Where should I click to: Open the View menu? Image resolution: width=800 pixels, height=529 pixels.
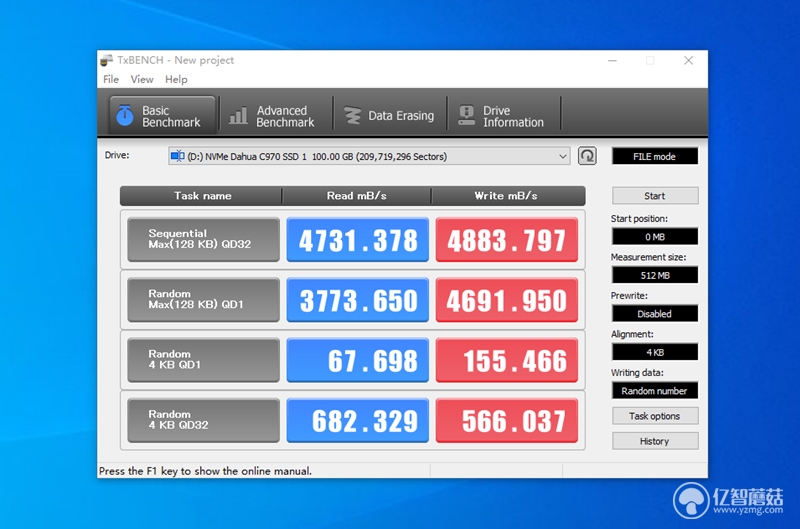(x=142, y=80)
